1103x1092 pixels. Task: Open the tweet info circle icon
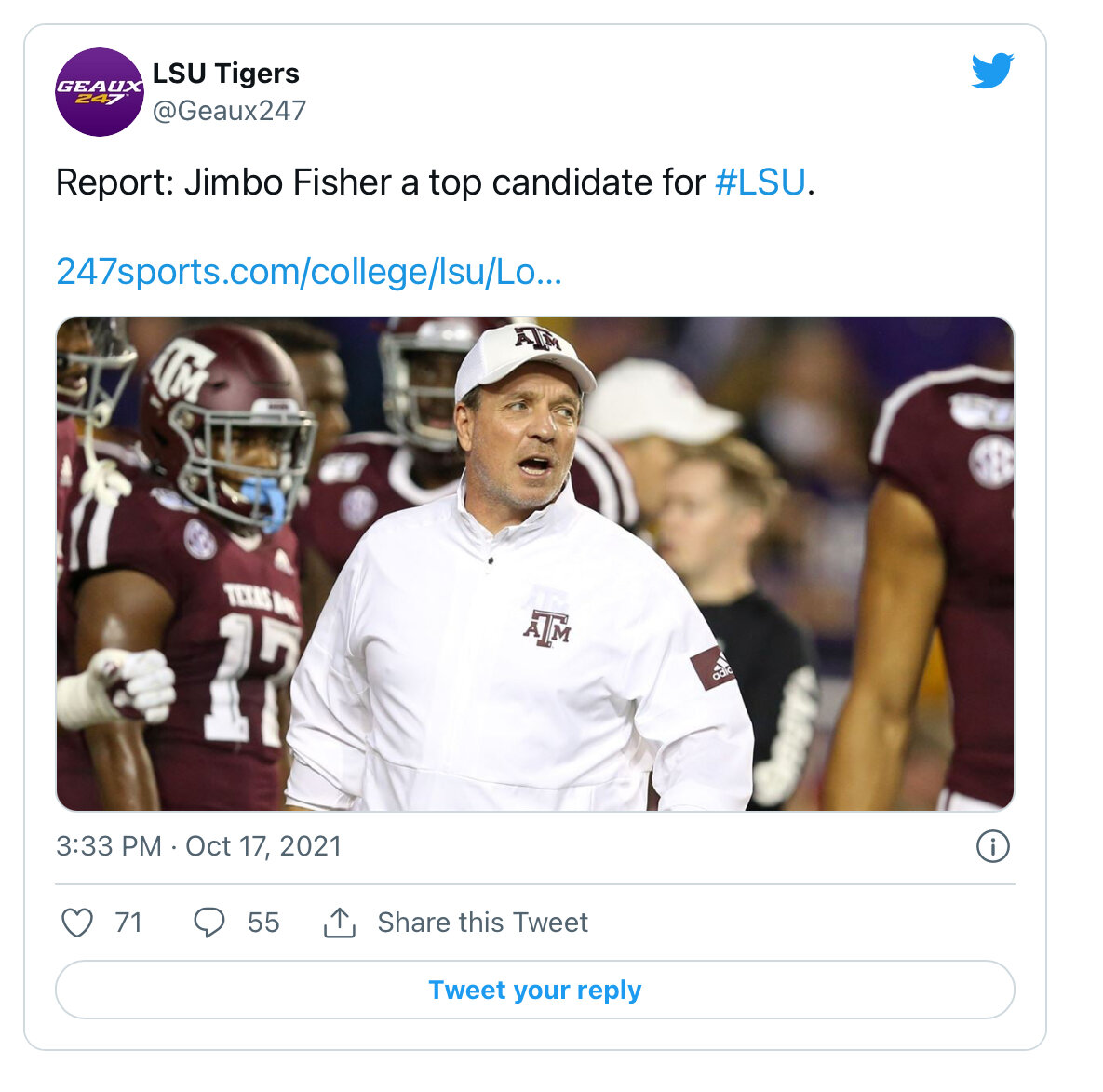[x=992, y=846]
